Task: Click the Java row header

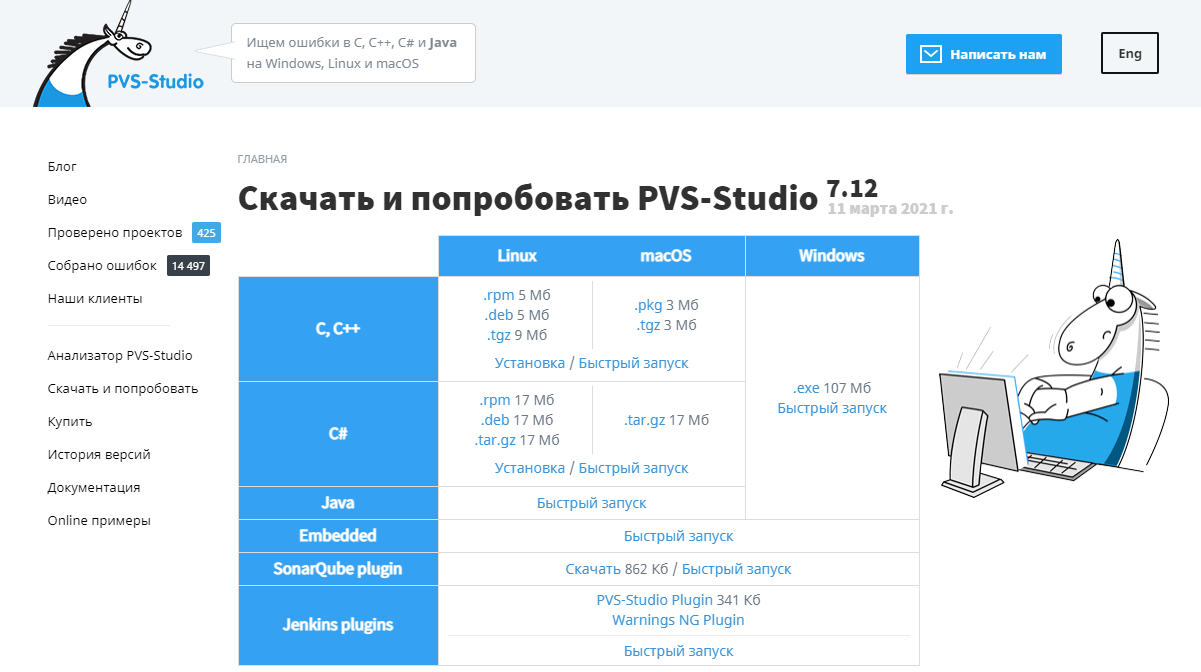Action: pyautogui.click(x=338, y=503)
